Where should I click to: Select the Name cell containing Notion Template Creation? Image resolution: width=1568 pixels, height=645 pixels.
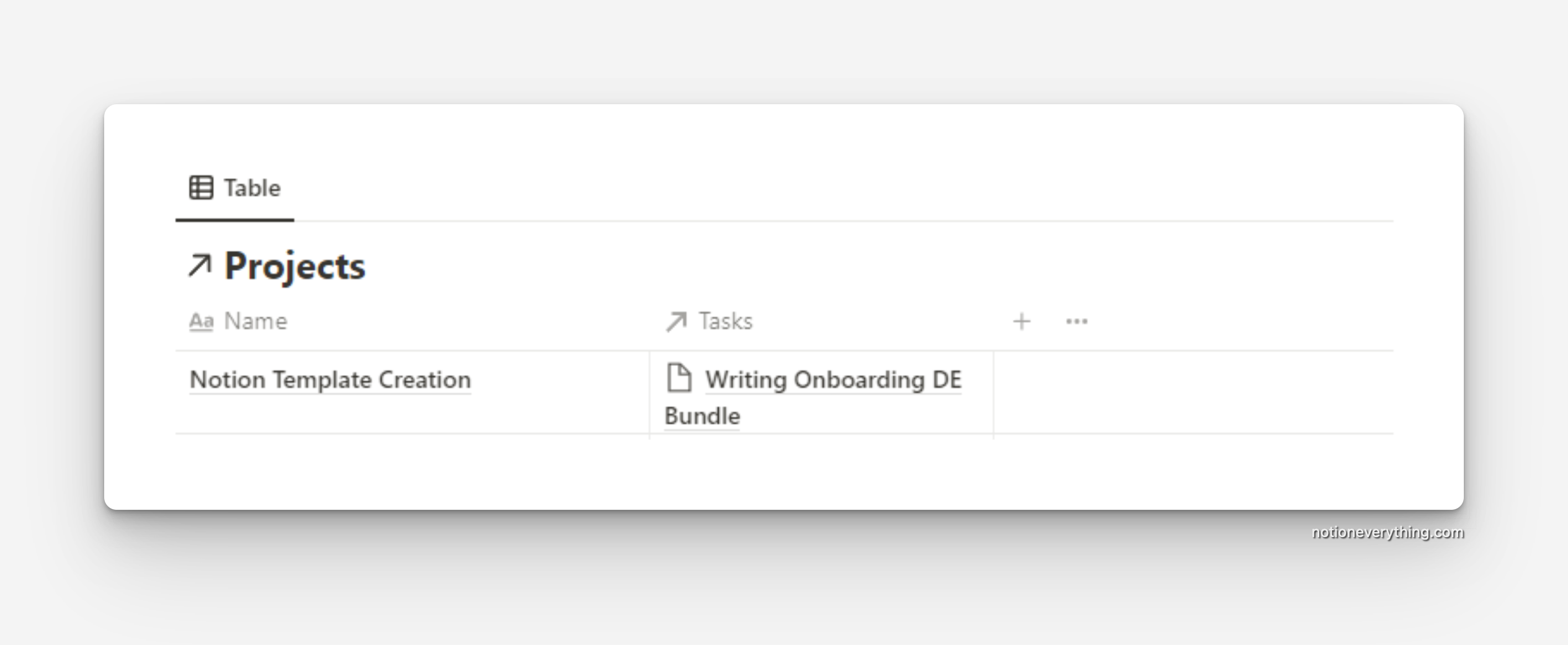coord(331,380)
